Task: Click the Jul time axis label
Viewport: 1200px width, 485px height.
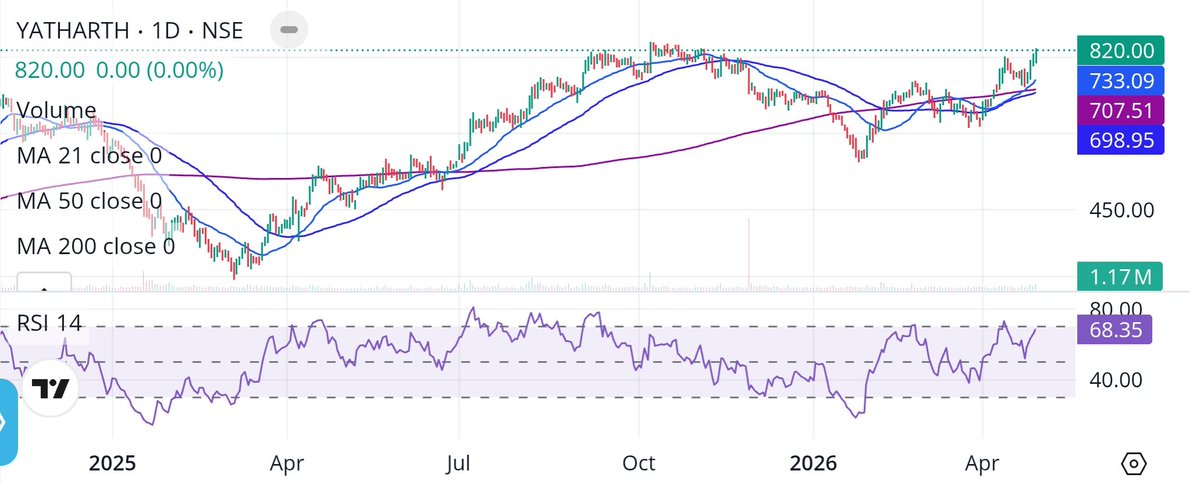Action: coord(459,464)
